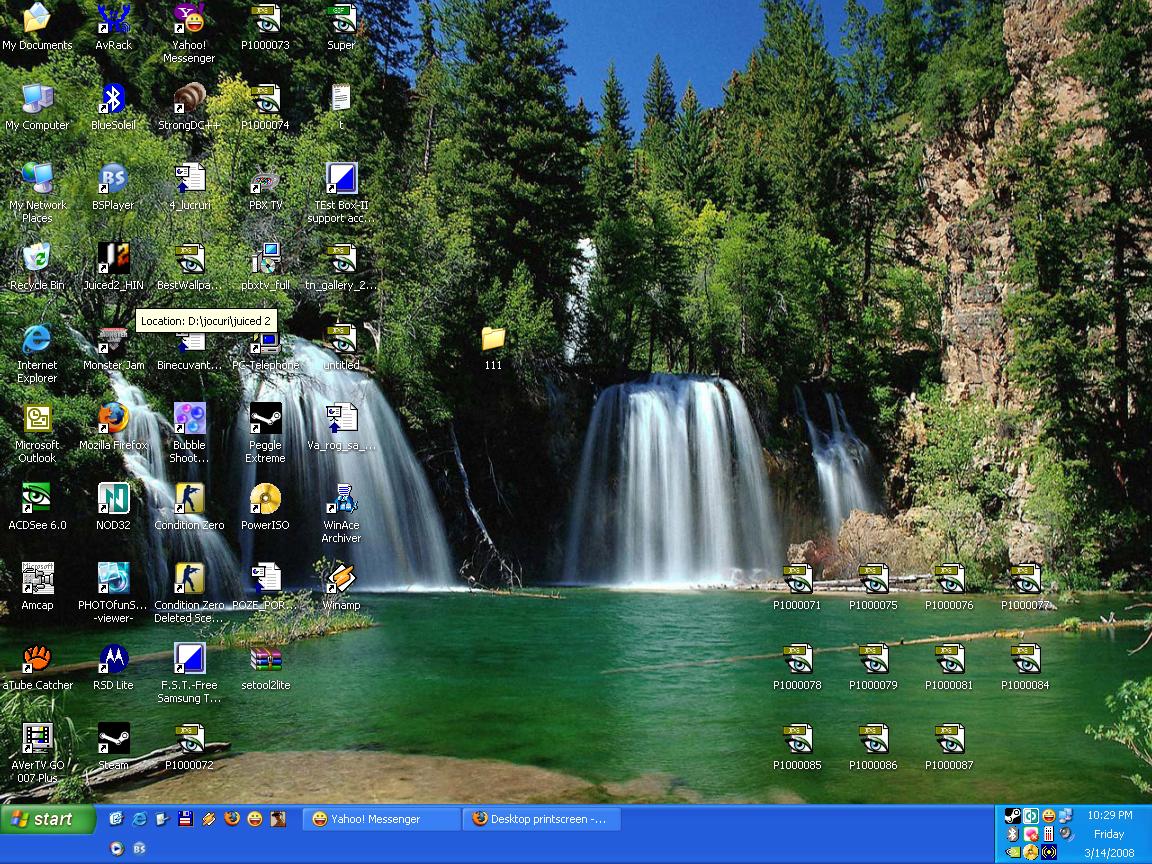Select the Recycle Bin desktop icon
The height and width of the screenshot is (864, 1152).
click(x=37, y=260)
